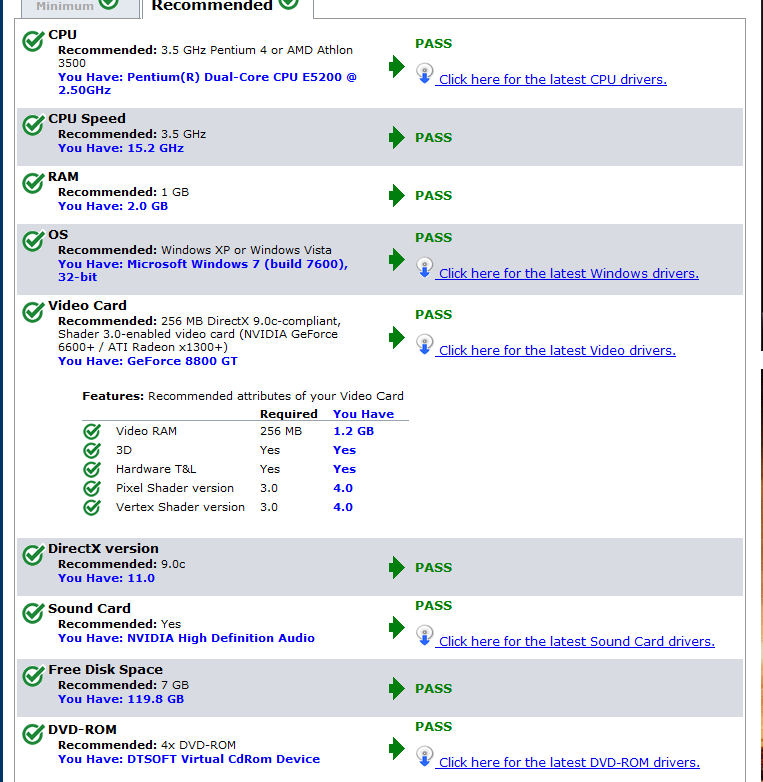Click the green checkmark beside Video Card
763x782 pixels.
33,312
